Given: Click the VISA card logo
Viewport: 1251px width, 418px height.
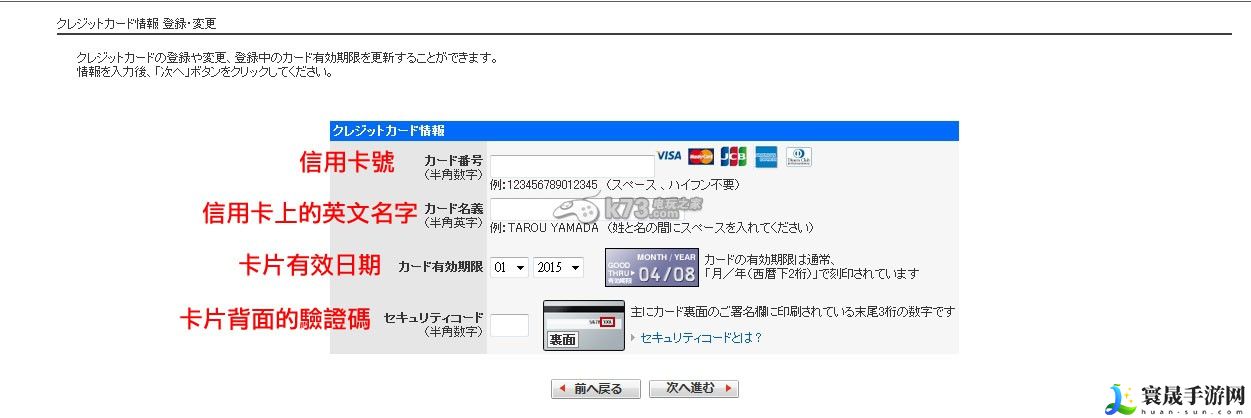Looking at the screenshot, I should click(669, 156).
